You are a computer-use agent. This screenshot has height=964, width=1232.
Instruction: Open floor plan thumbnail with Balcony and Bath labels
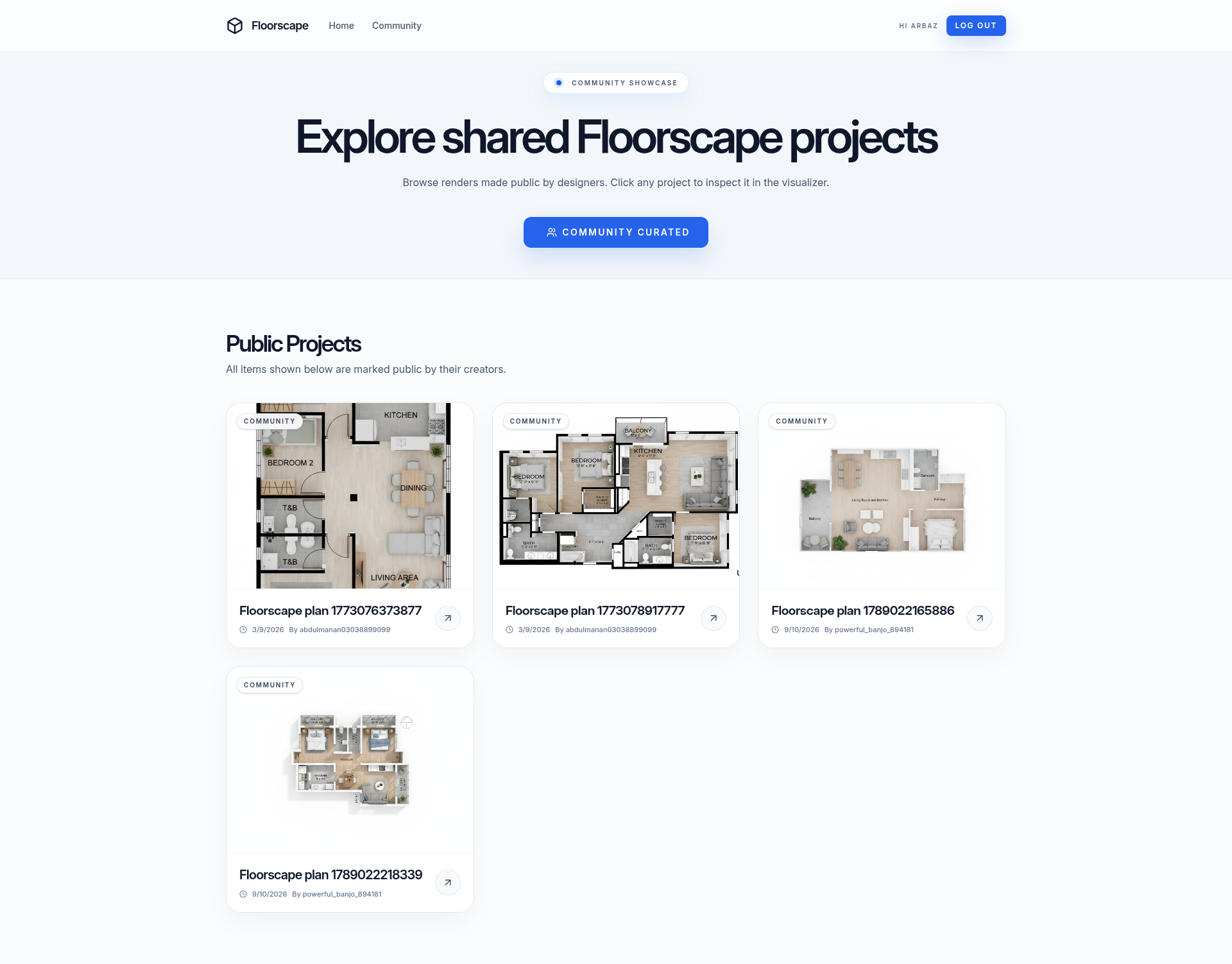616,495
